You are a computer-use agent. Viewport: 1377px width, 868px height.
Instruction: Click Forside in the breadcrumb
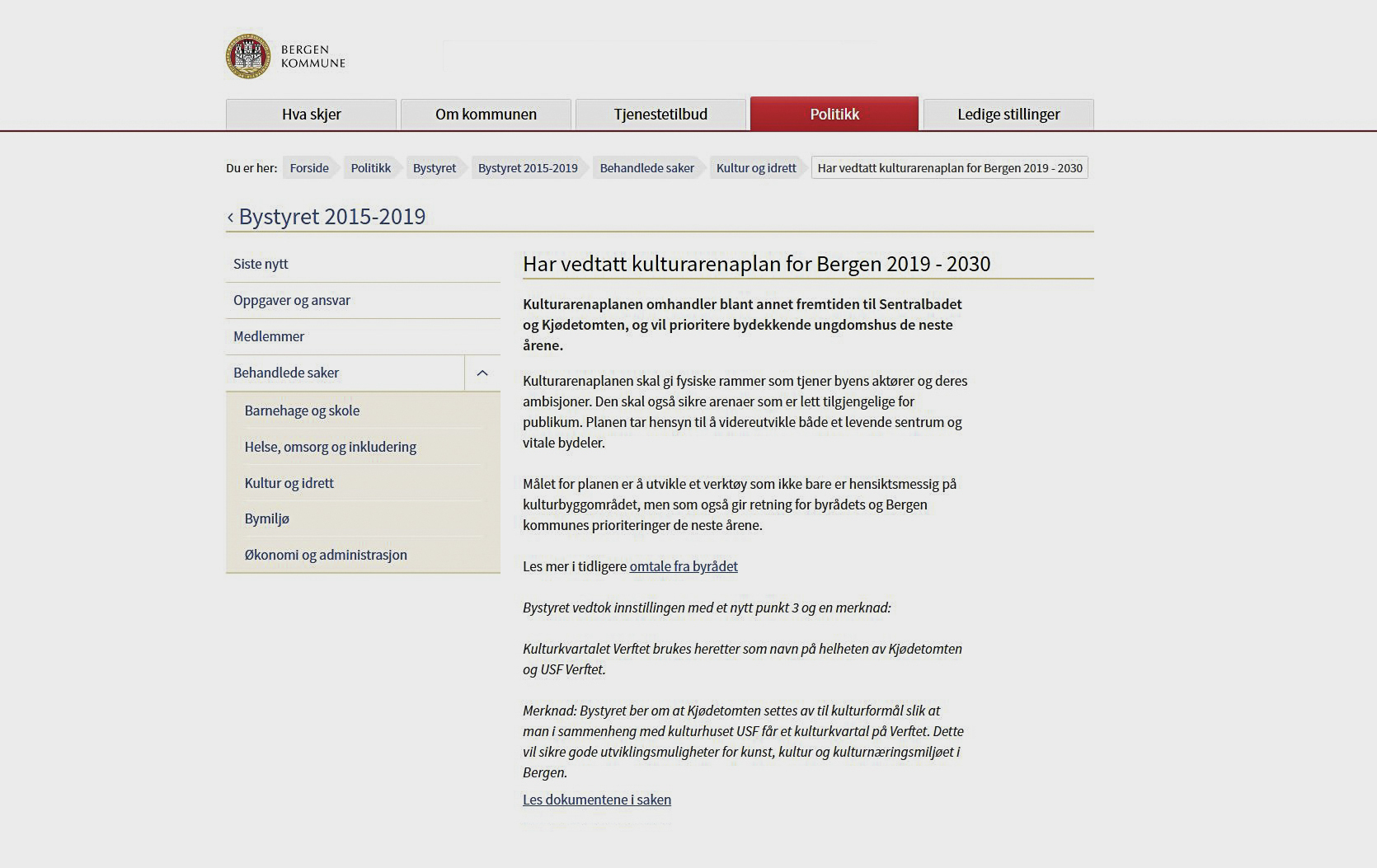(309, 168)
